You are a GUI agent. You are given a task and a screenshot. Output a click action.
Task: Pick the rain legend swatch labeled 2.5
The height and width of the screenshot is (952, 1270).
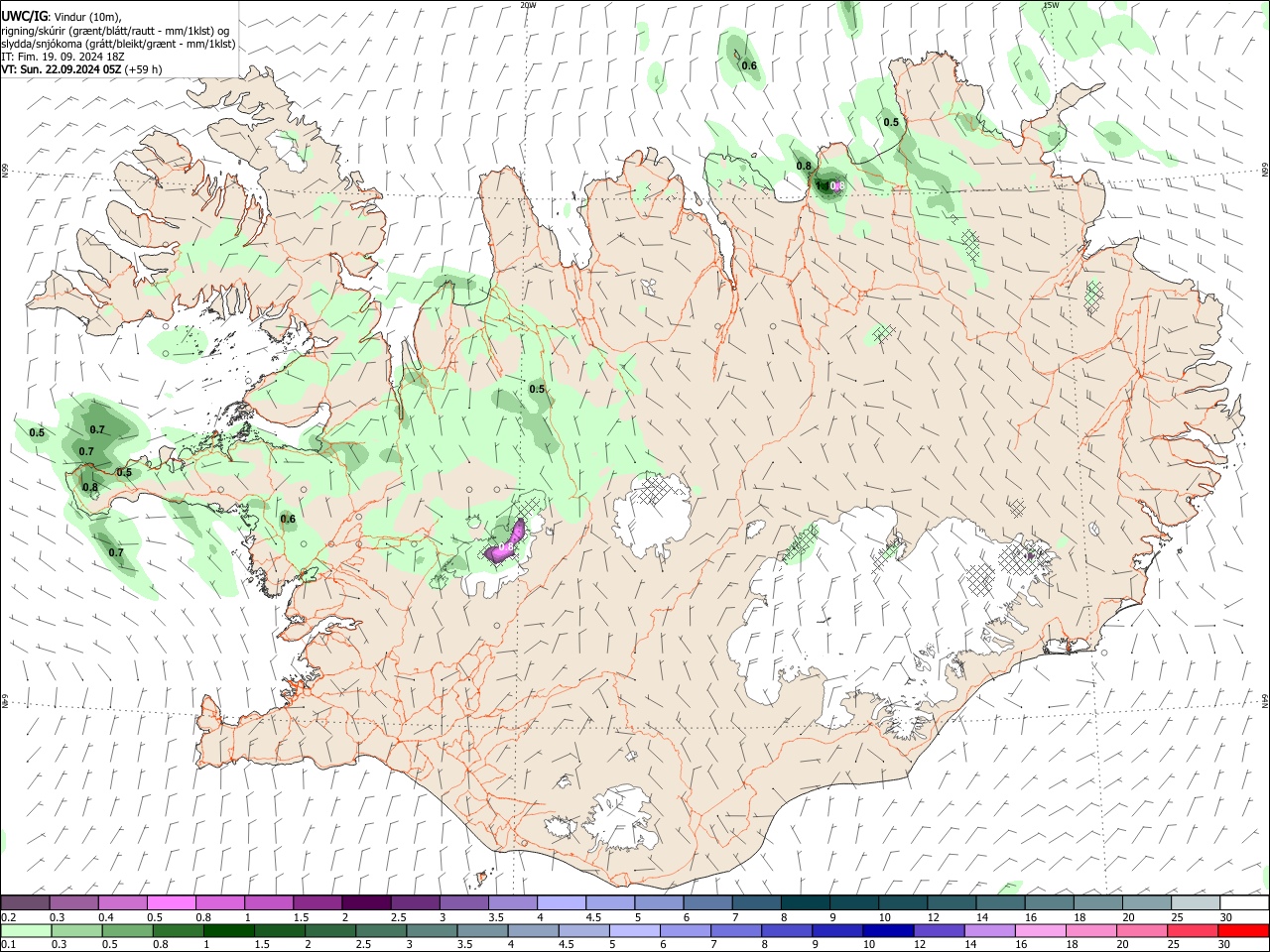[381, 930]
